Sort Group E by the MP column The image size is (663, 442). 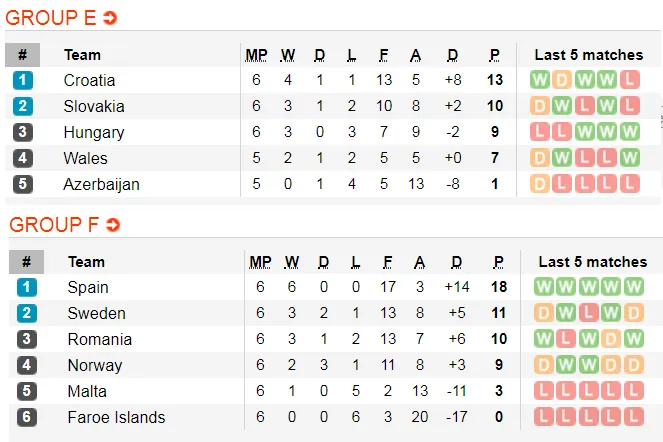(x=256, y=55)
